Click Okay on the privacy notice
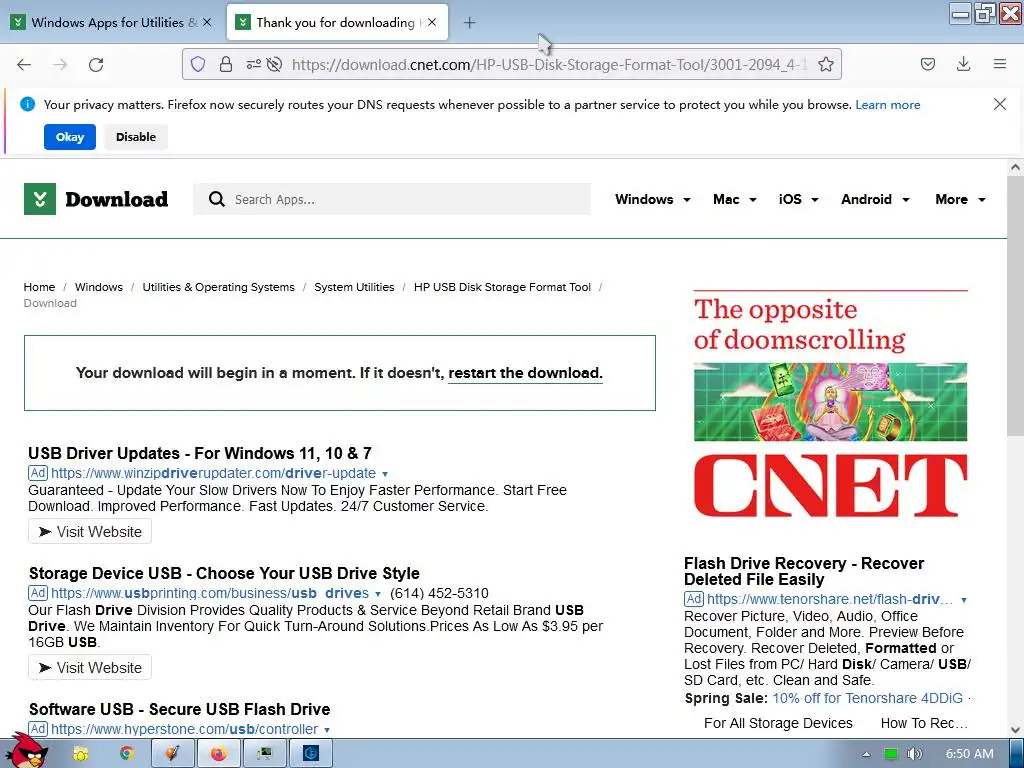 point(70,137)
